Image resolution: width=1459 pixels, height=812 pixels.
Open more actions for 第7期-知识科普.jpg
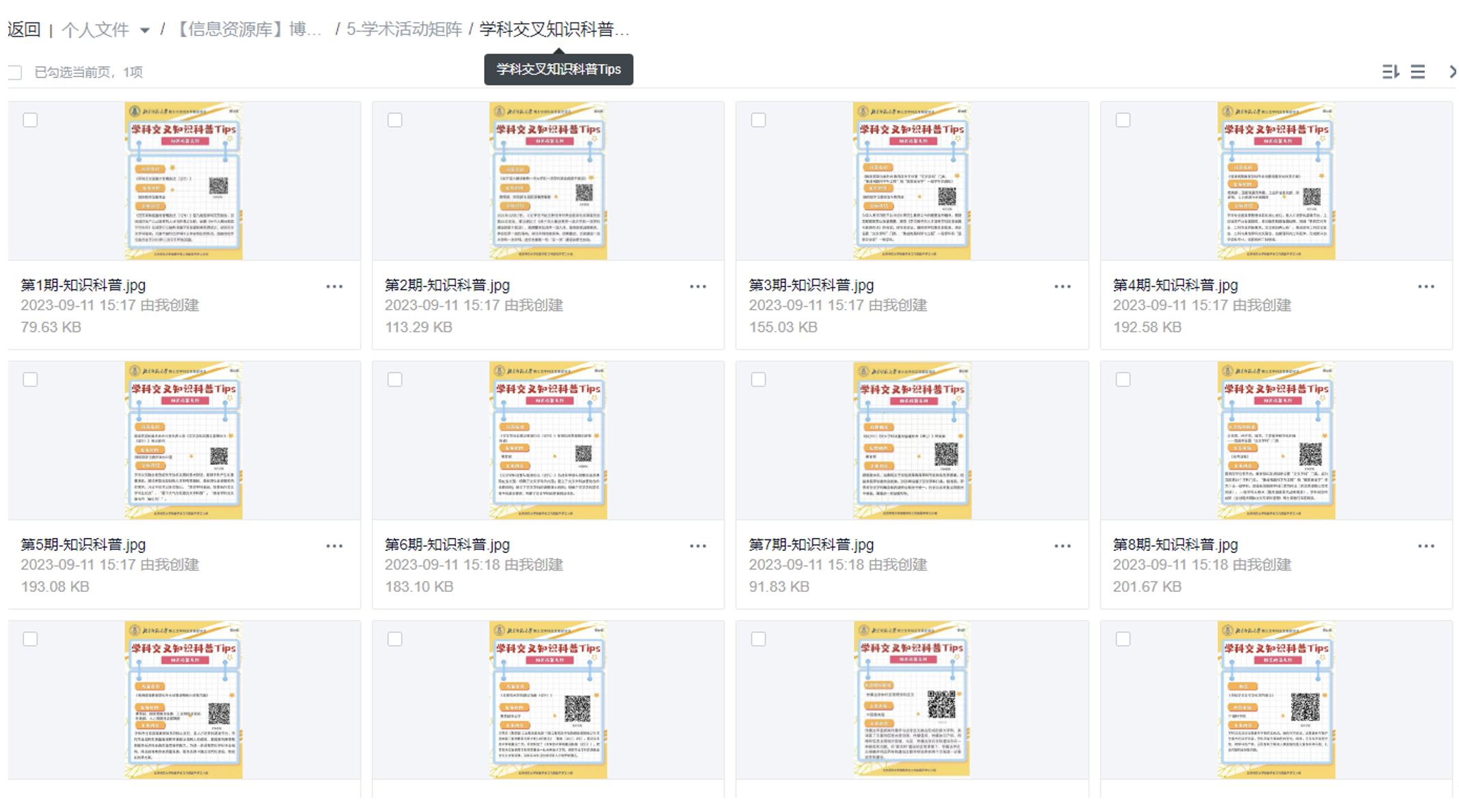[x=1062, y=545]
